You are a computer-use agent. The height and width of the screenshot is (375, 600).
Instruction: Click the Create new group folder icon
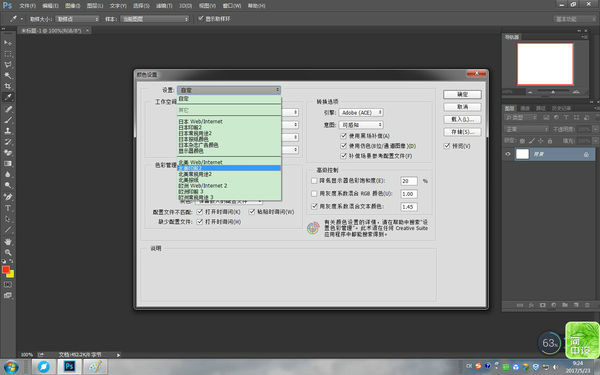(565, 305)
